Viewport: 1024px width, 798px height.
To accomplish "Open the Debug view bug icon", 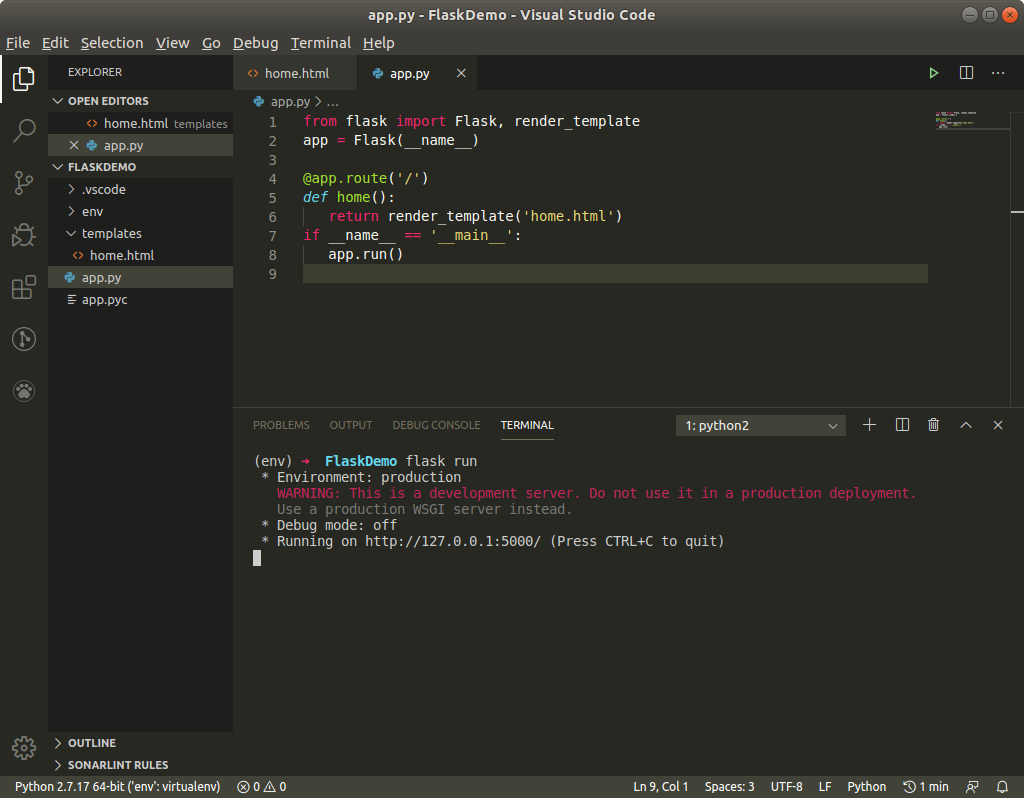I will pyautogui.click(x=24, y=235).
